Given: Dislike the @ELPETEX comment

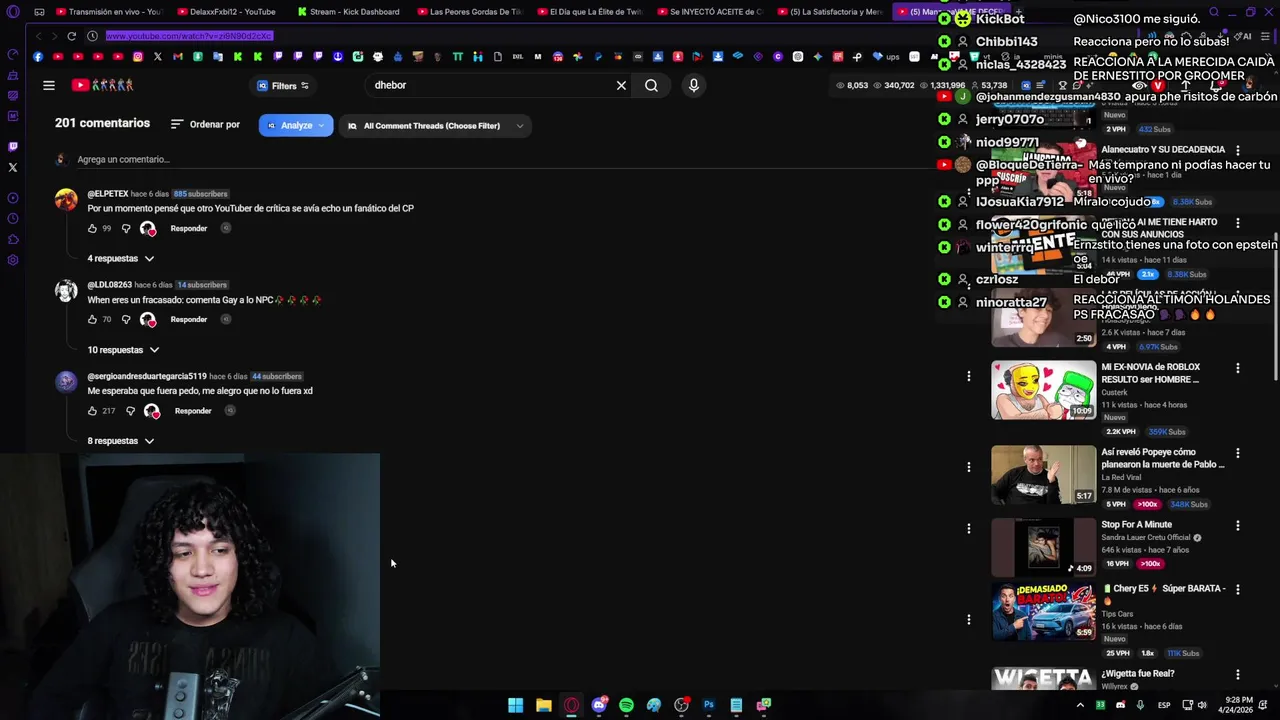Looking at the screenshot, I should click(126, 228).
